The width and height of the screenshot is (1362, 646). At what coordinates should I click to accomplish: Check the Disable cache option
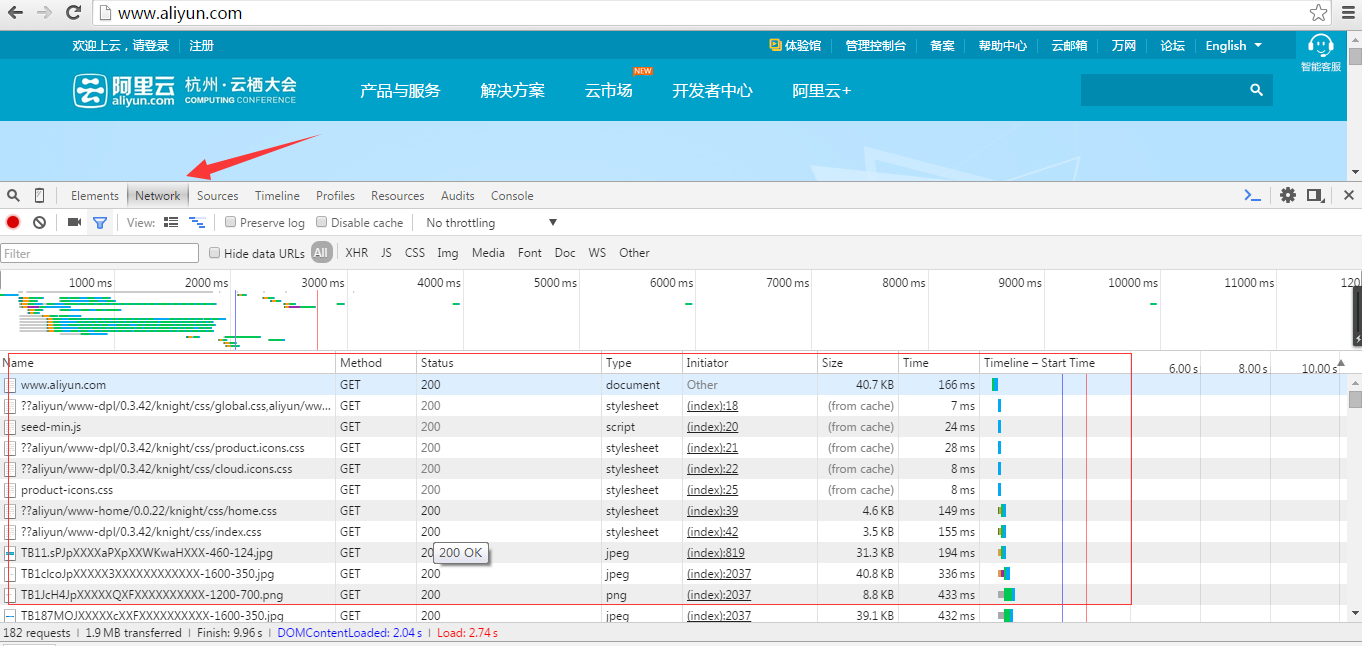point(322,222)
